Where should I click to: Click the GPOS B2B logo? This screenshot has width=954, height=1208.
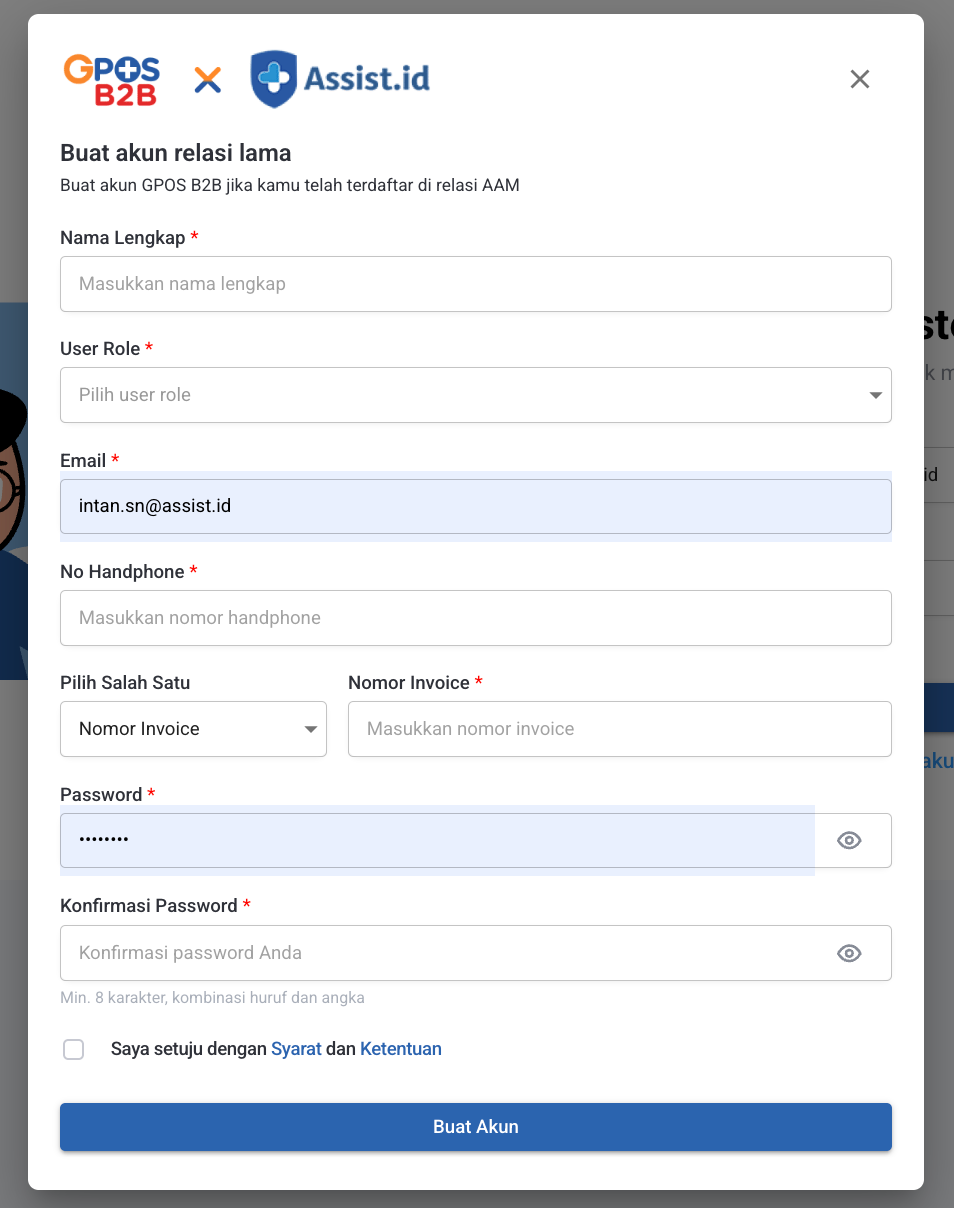coord(112,80)
